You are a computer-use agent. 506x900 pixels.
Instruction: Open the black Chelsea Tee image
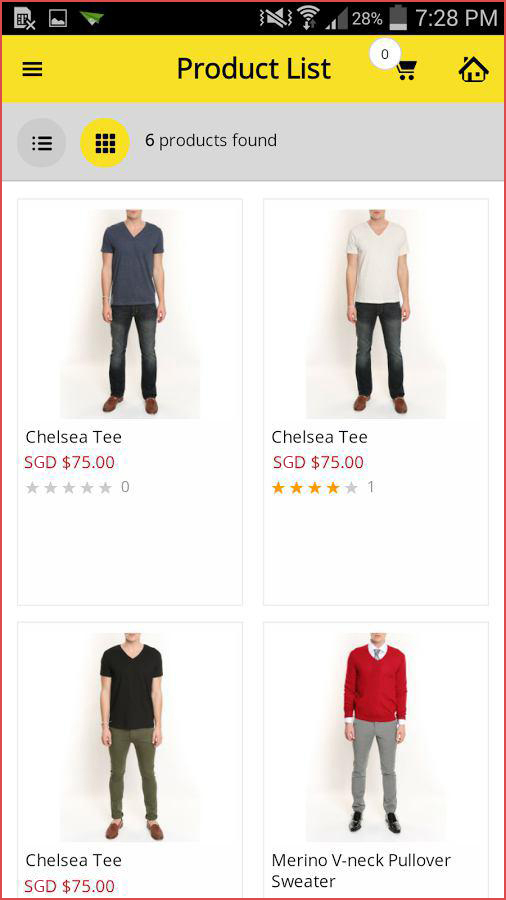click(130, 737)
